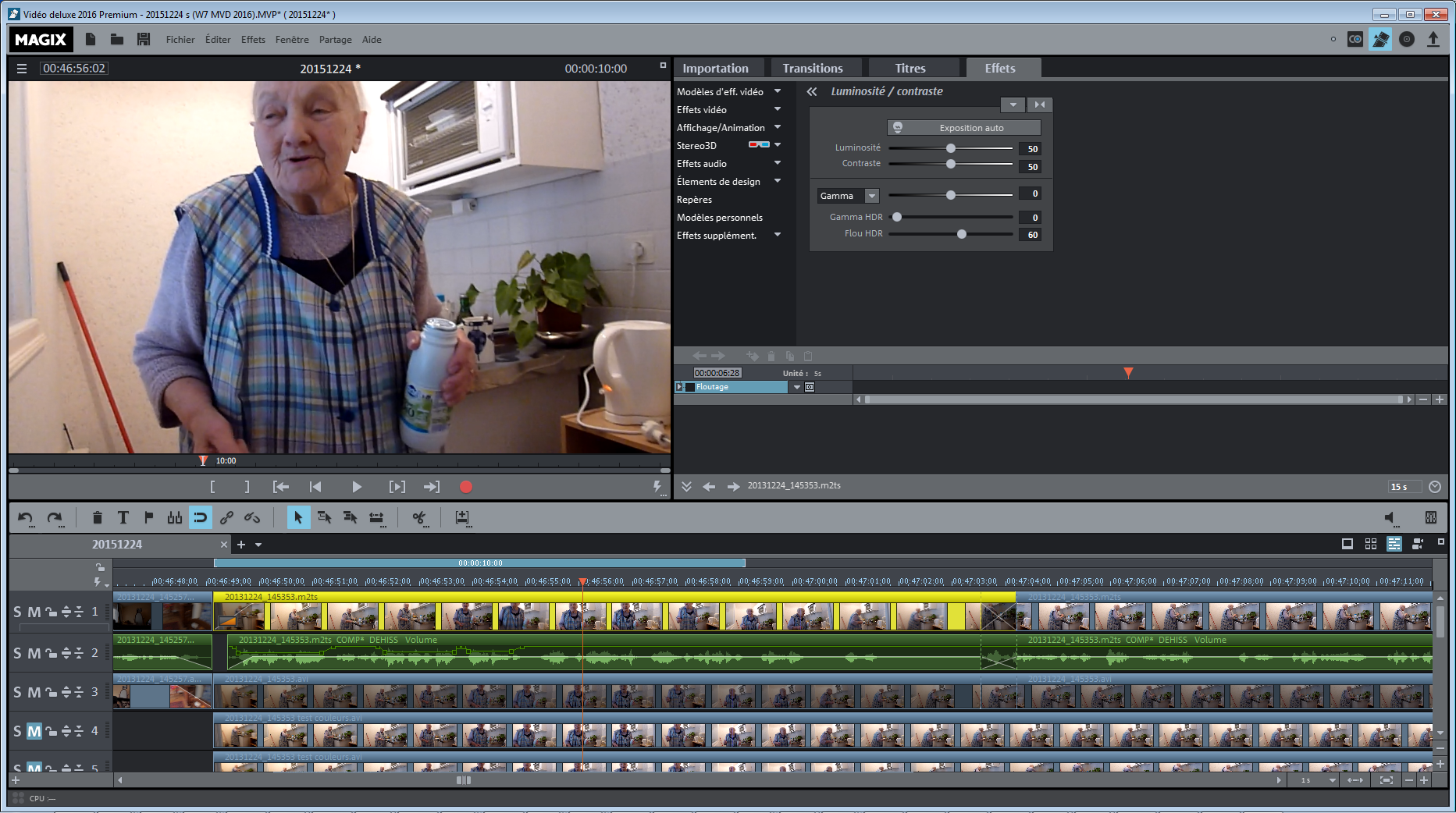Image resolution: width=1456 pixels, height=813 pixels.
Task: Open the audio mixer icon at the toolbar's right
Action: point(1431,517)
